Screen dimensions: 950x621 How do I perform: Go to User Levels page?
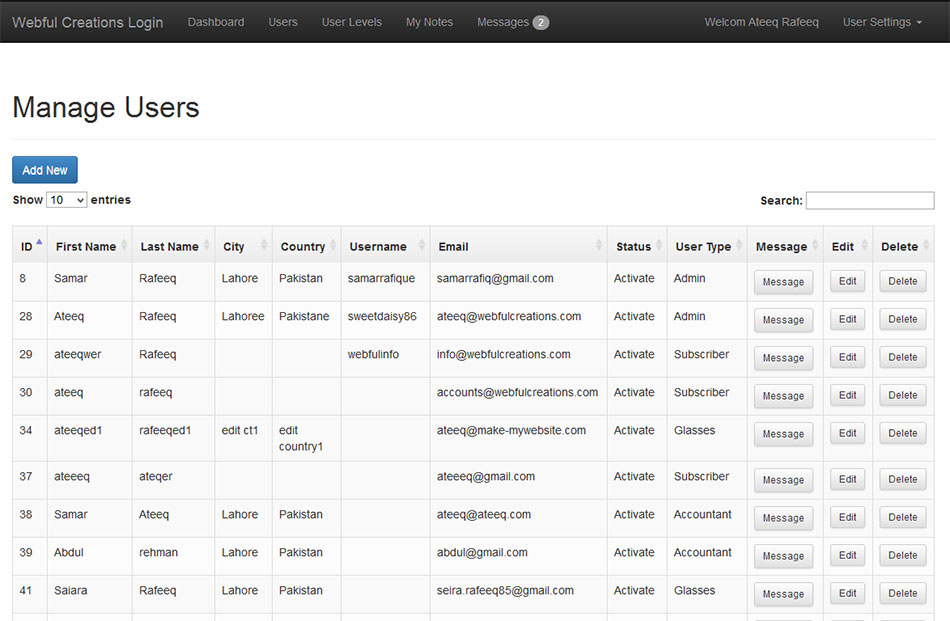point(351,22)
